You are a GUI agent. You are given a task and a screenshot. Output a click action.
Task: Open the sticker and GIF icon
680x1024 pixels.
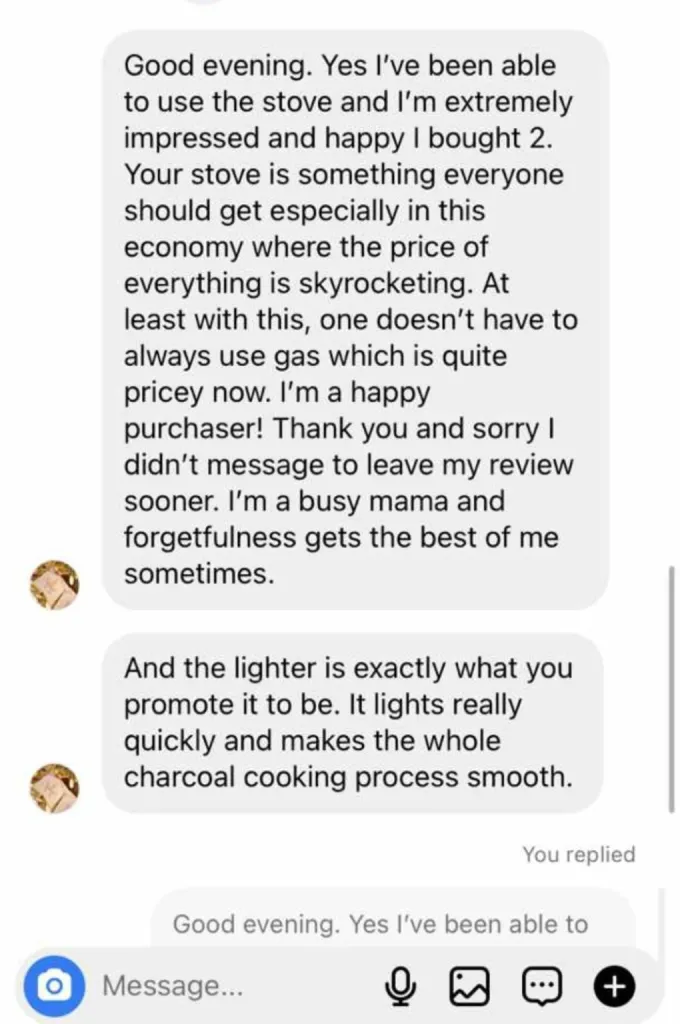click(x=542, y=987)
